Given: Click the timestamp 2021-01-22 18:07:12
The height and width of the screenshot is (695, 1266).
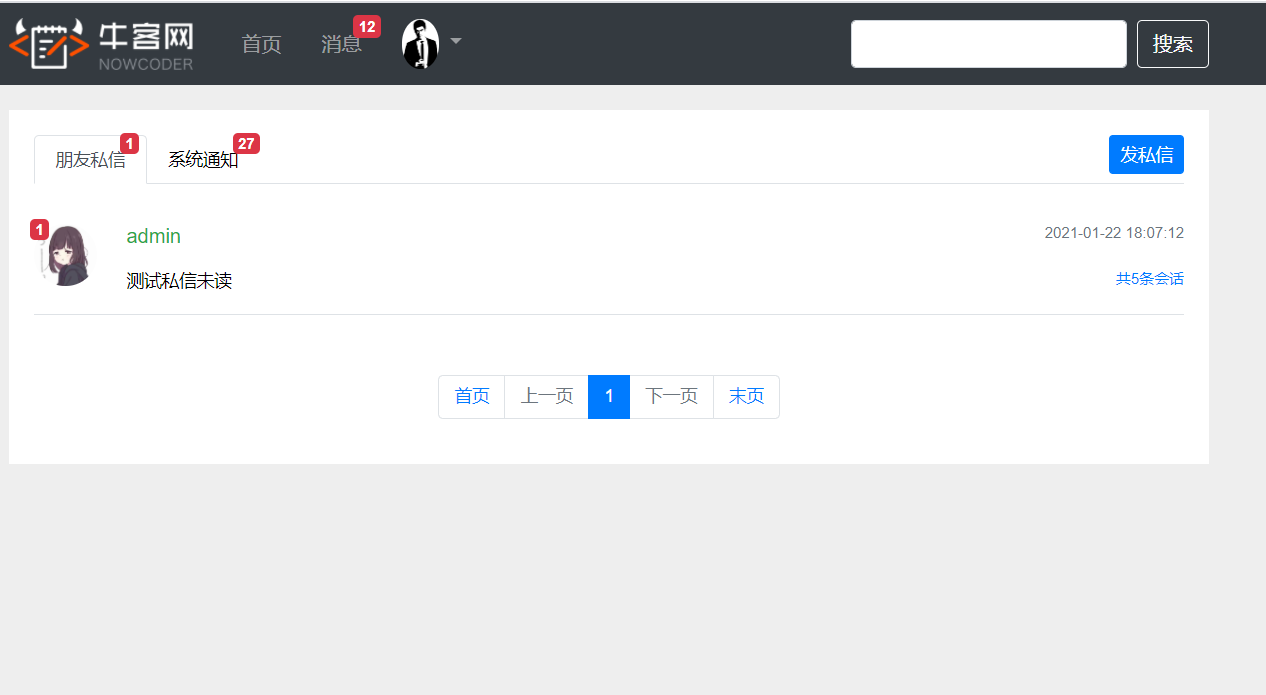Looking at the screenshot, I should (x=1114, y=233).
